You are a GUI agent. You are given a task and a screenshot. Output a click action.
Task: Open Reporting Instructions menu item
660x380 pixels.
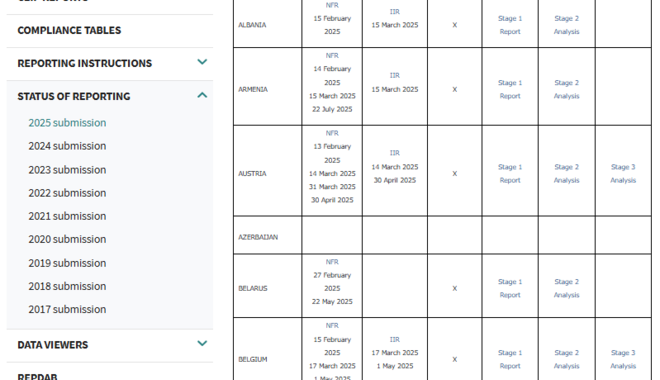(x=85, y=63)
